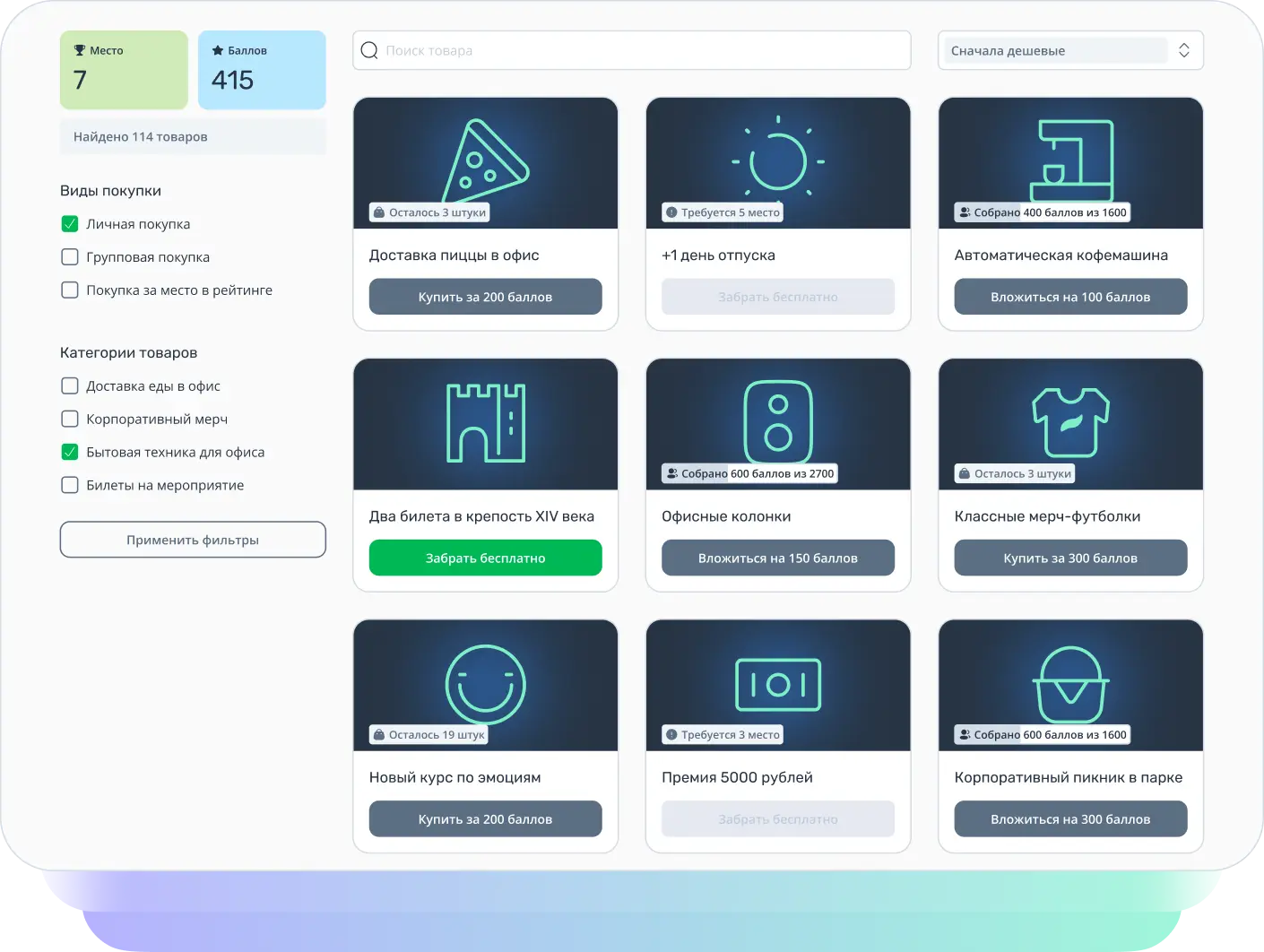
Task: Click the info icon on Требуется 5 место badge
Action: tap(671, 212)
